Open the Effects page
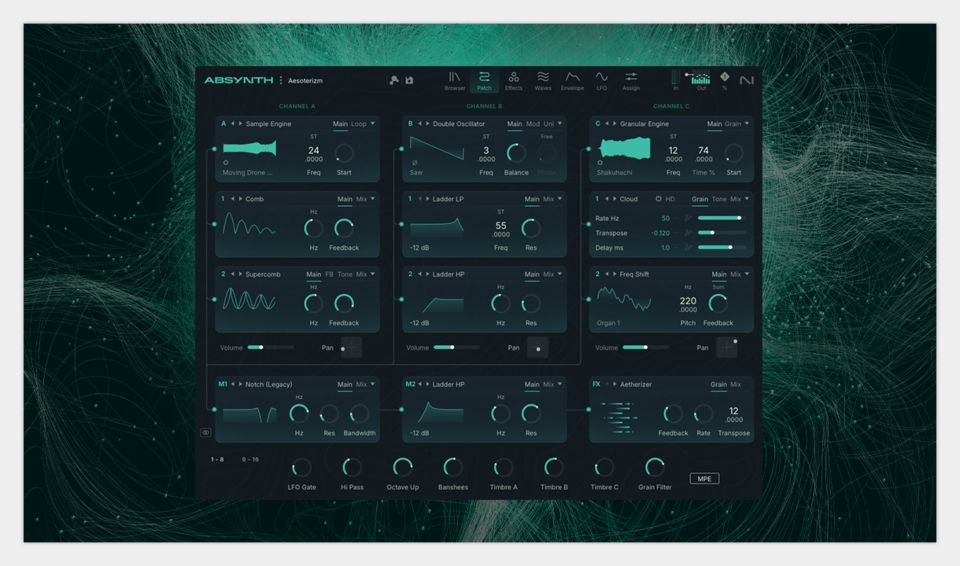Image resolution: width=960 pixels, height=566 pixels. [513, 80]
